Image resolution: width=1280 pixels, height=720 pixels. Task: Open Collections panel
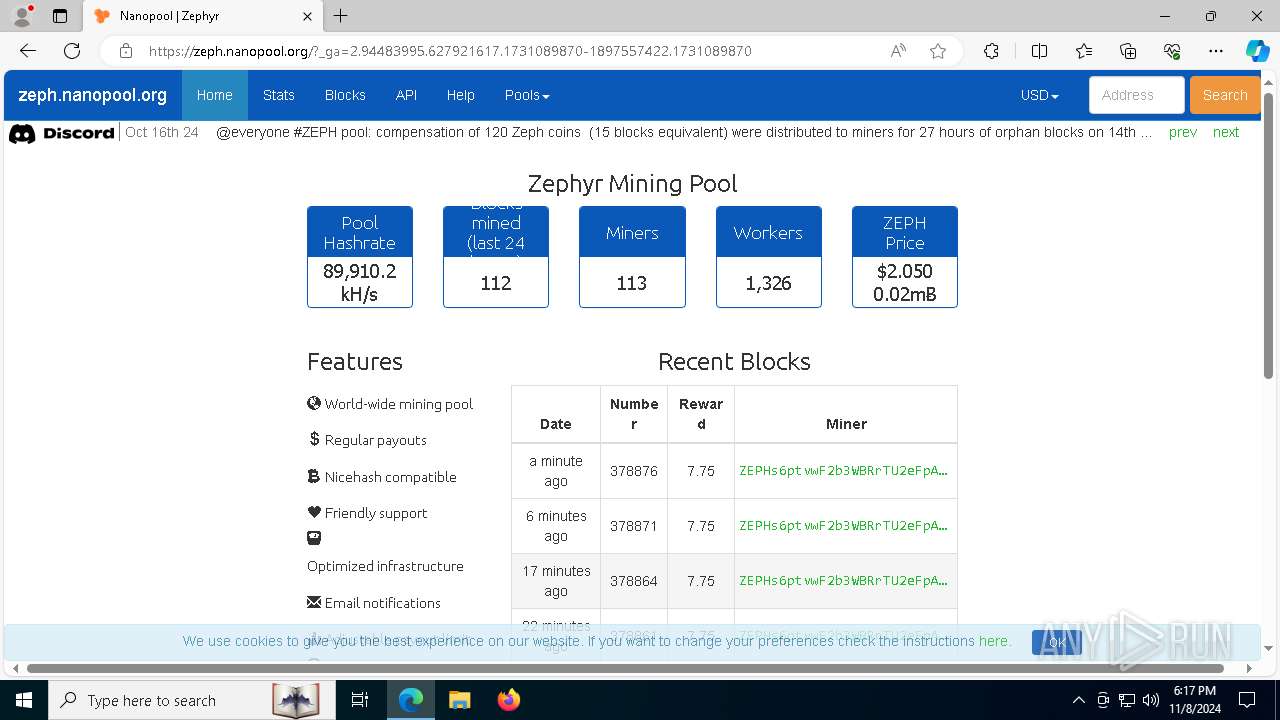click(1128, 51)
